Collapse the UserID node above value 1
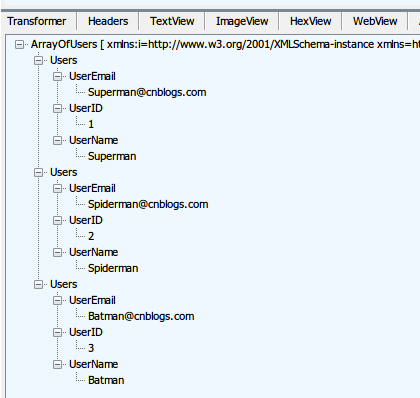This screenshot has width=420, height=398. pyautogui.click(x=58, y=108)
